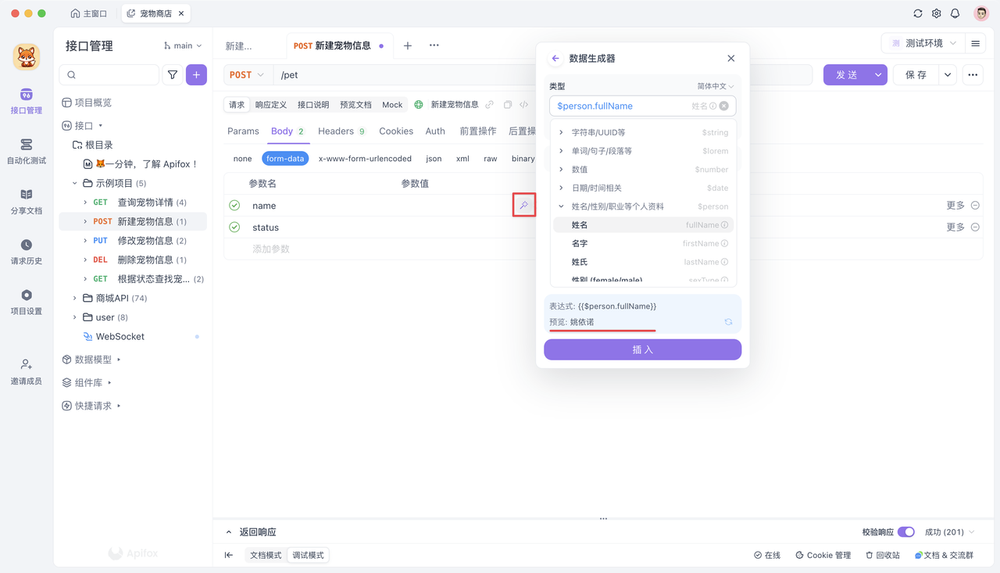Screen dimensions: 1000x573
Task: Toggle the 校验响应 switch
Action: pyautogui.click(x=905, y=532)
